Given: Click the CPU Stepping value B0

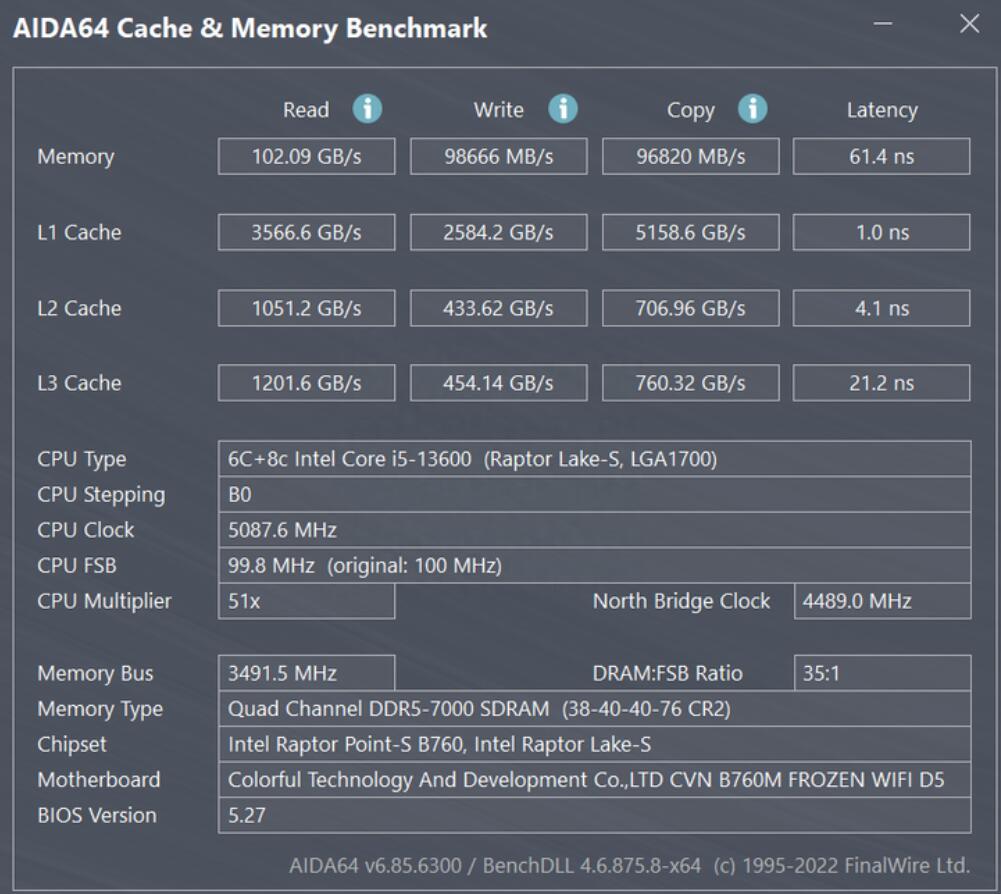Looking at the screenshot, I should coord(595,494).
